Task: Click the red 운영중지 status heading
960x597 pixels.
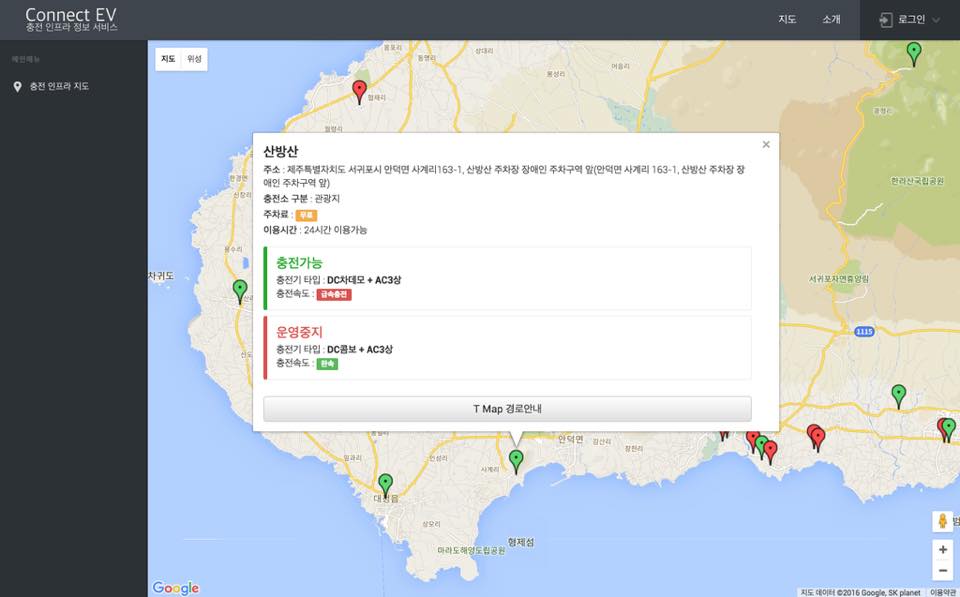Action: point(299,332)
